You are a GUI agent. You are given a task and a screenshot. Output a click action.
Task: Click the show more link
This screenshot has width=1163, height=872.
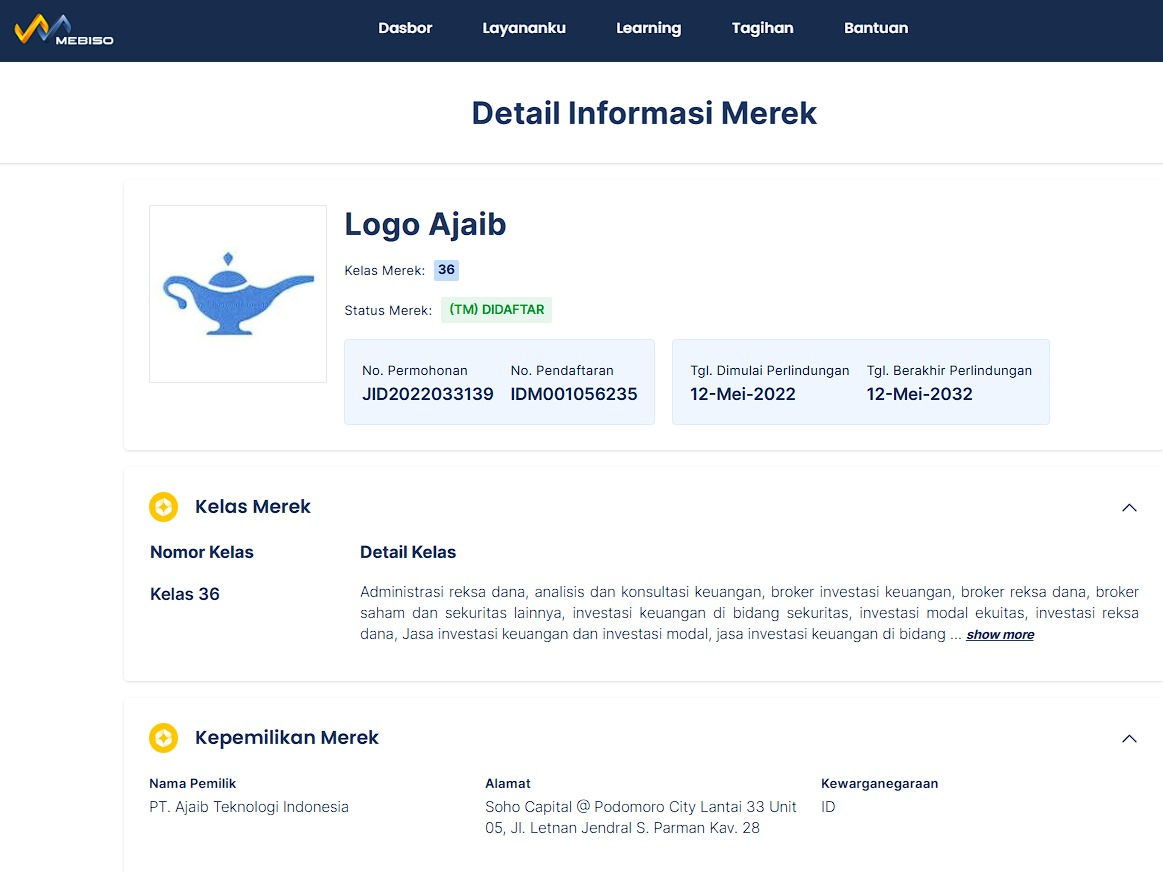pyautogui.click(x=1000, y=635)
